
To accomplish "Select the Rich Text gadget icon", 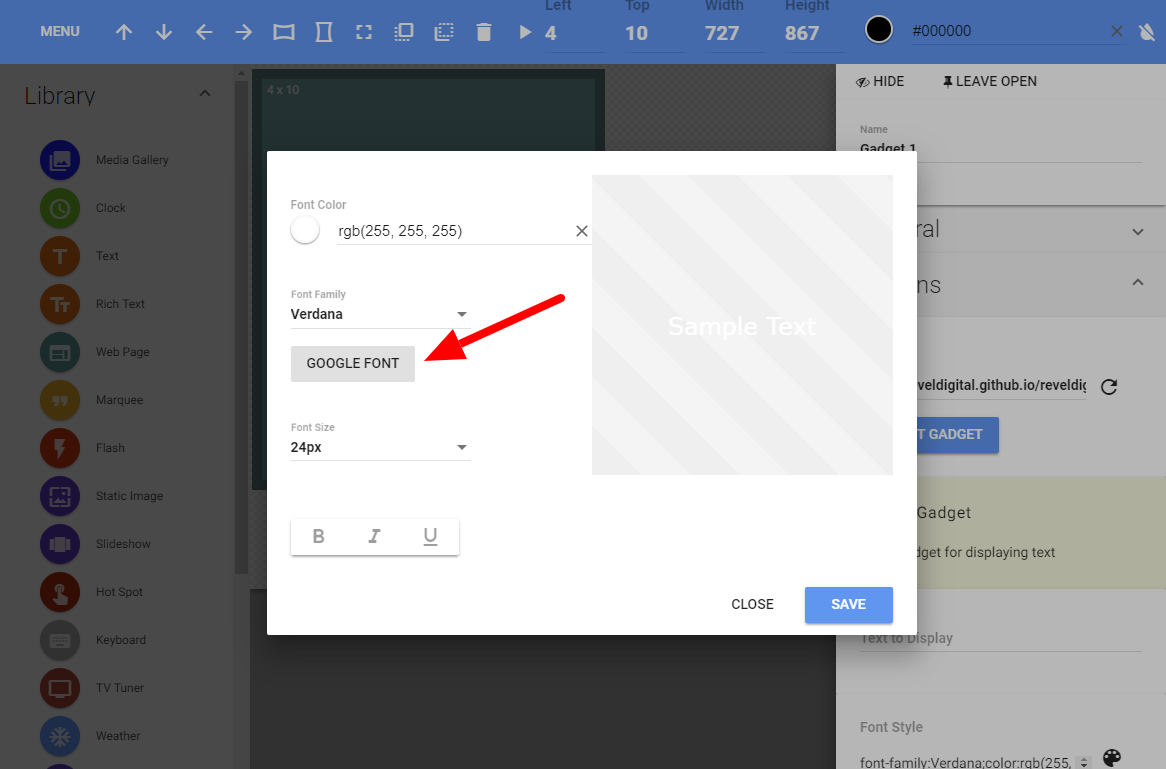I will click(59, 304).
